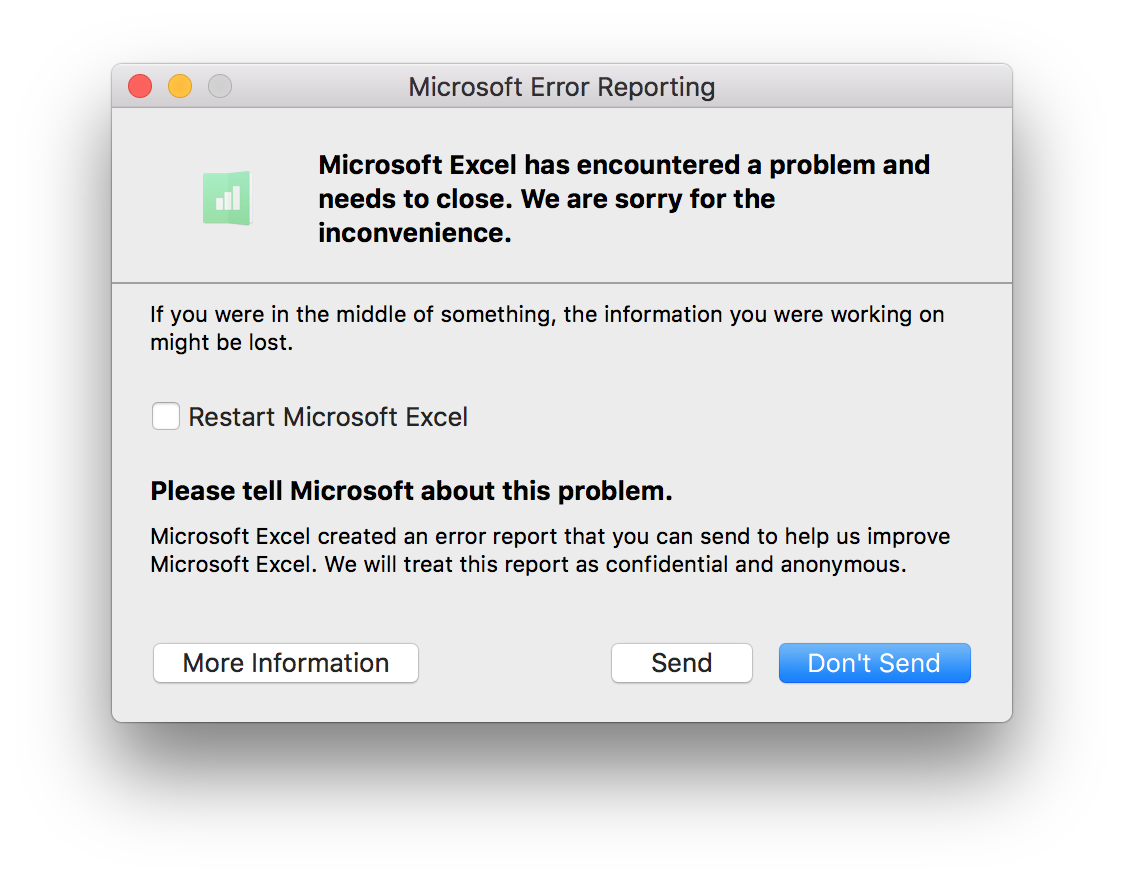Screen dimensions: 1124x882
Task: Click the "might be lost." text line
Action: click(222, 342)
